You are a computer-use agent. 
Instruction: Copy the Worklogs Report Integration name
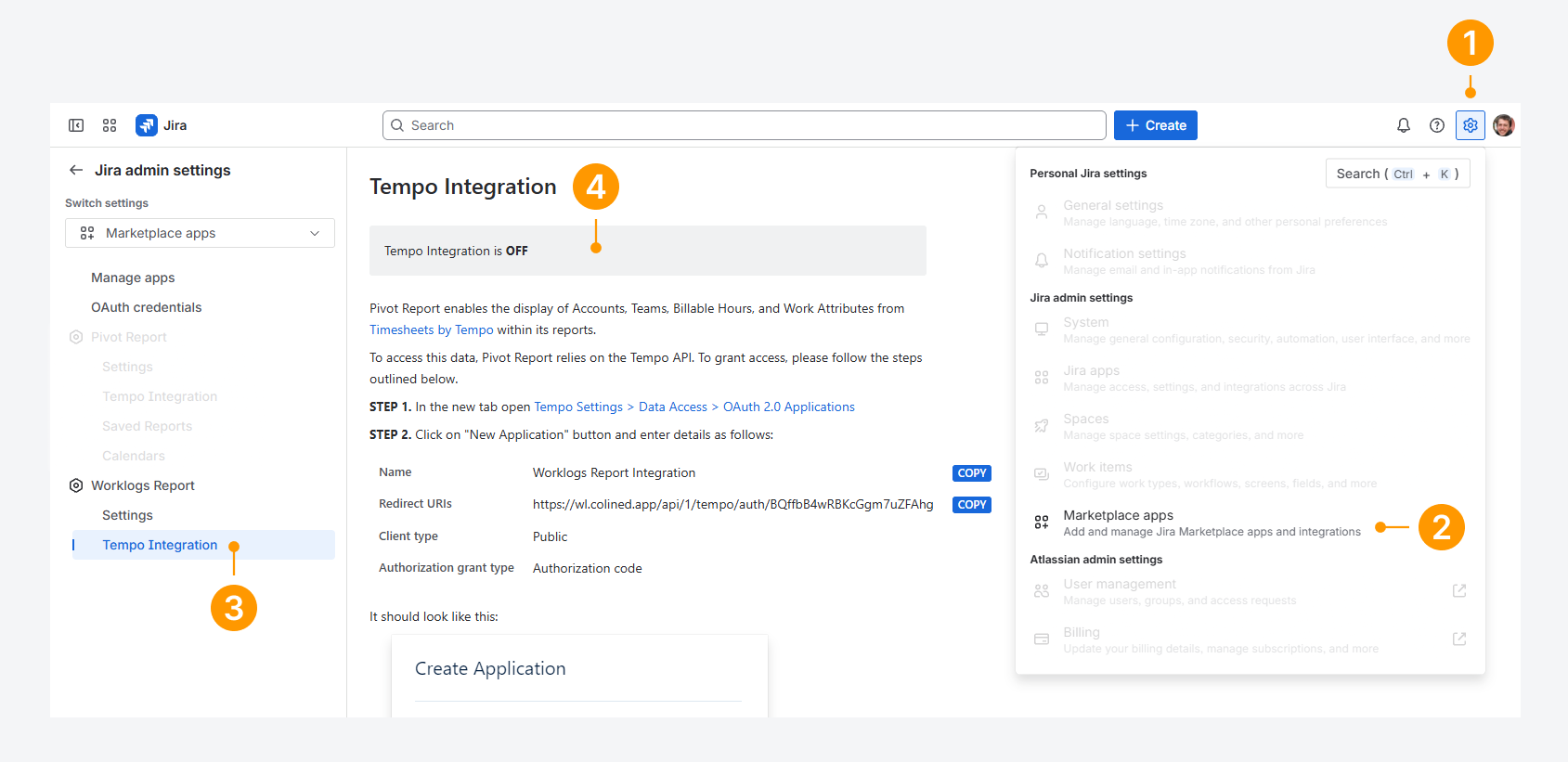pos(972,473)
